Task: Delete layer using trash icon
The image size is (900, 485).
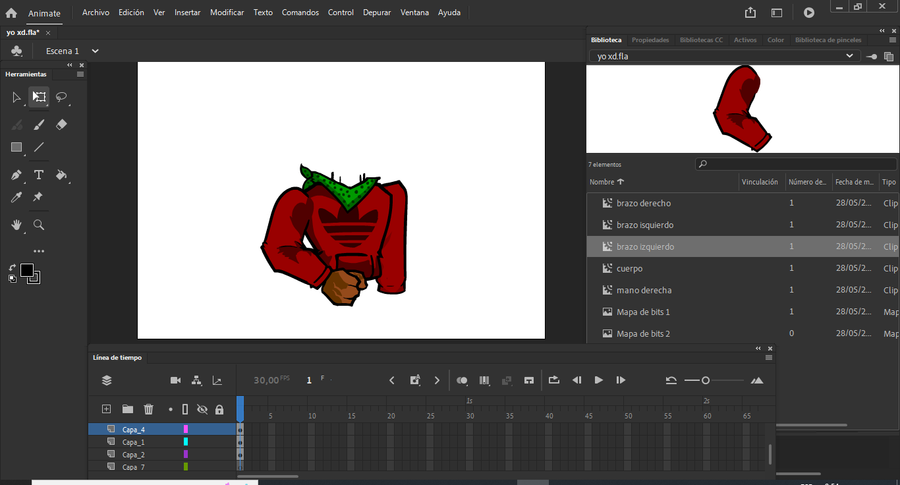Action: pos(149,409)
